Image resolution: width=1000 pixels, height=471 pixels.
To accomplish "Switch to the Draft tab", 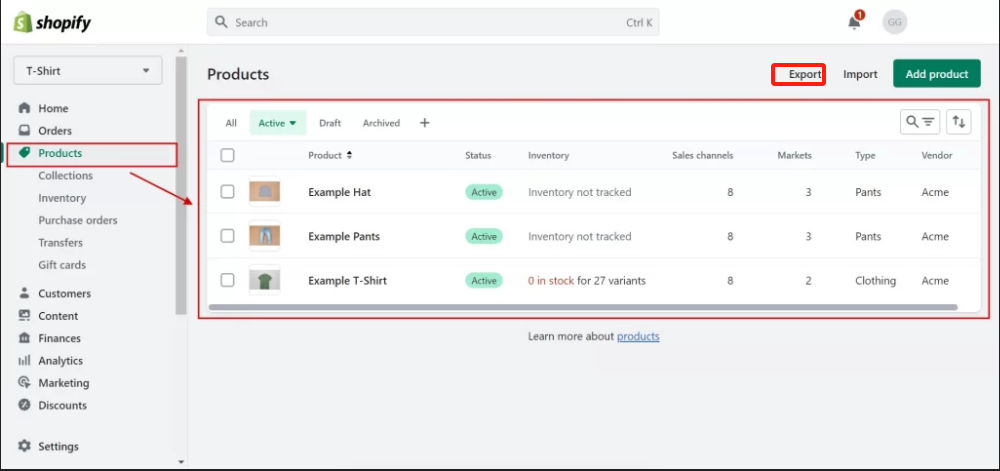I will (330, 123).
